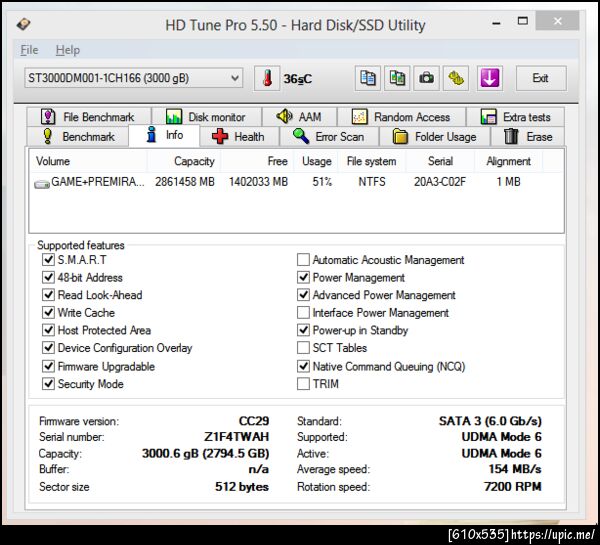Toggle the 48-bit Address checkbox
600x545 pixels.
(48, 277)
